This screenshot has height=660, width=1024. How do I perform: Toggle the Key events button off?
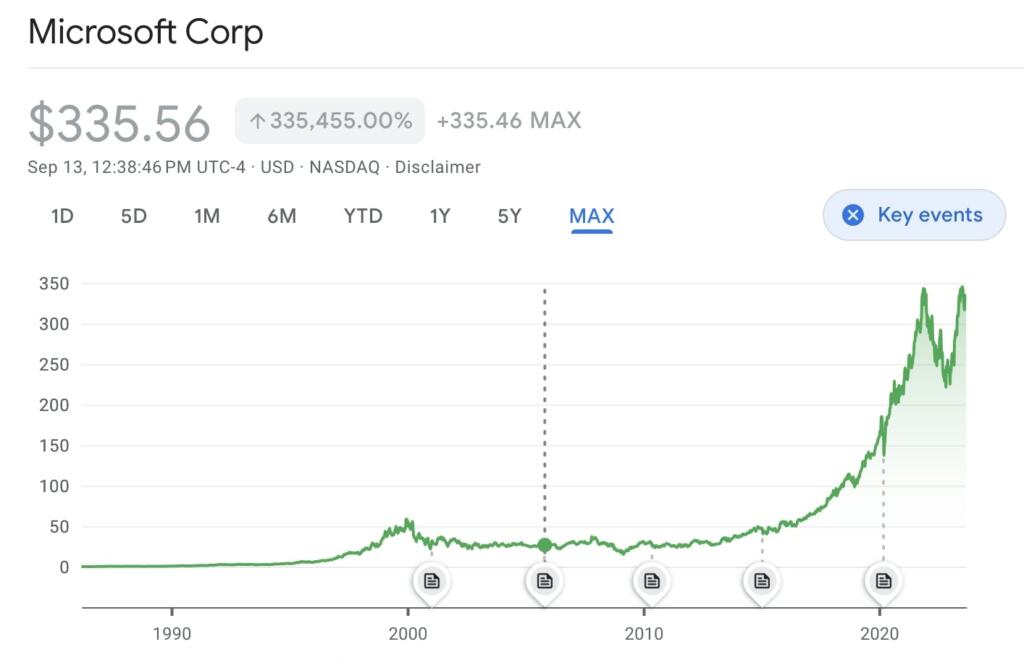[914, 215]
